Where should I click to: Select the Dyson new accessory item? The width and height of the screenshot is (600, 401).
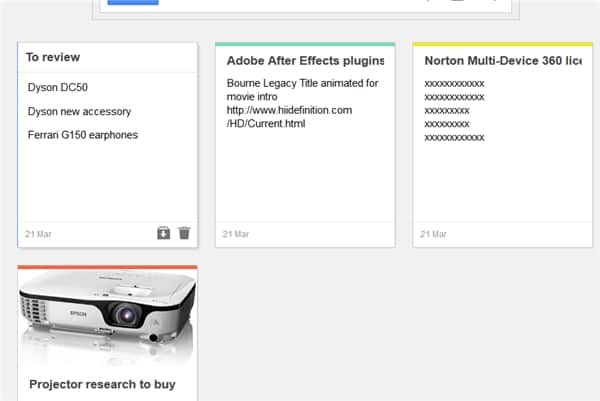(79, 111)
